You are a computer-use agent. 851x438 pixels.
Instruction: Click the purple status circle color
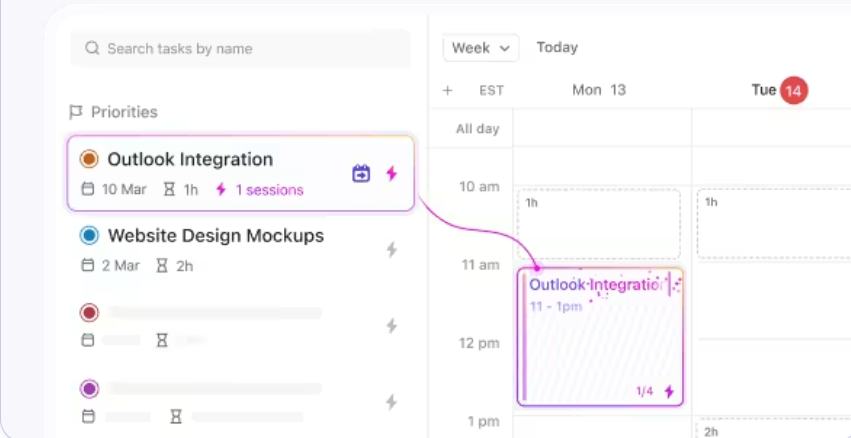coord(89,389)
